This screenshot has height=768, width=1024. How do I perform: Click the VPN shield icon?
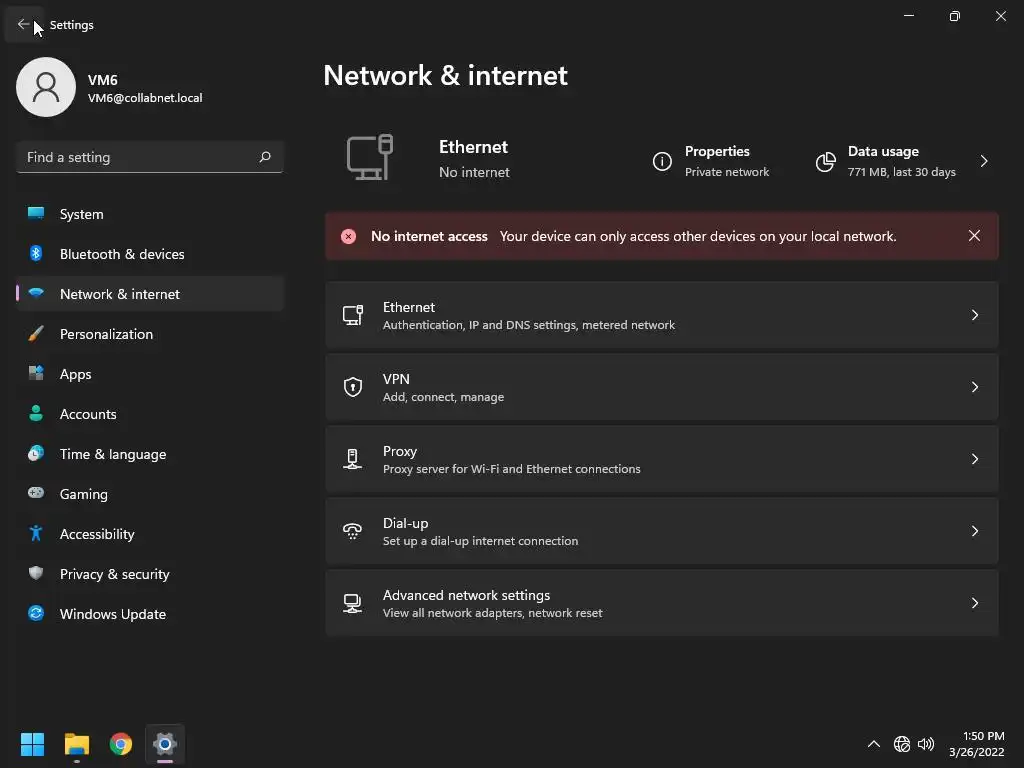(353, 387)
